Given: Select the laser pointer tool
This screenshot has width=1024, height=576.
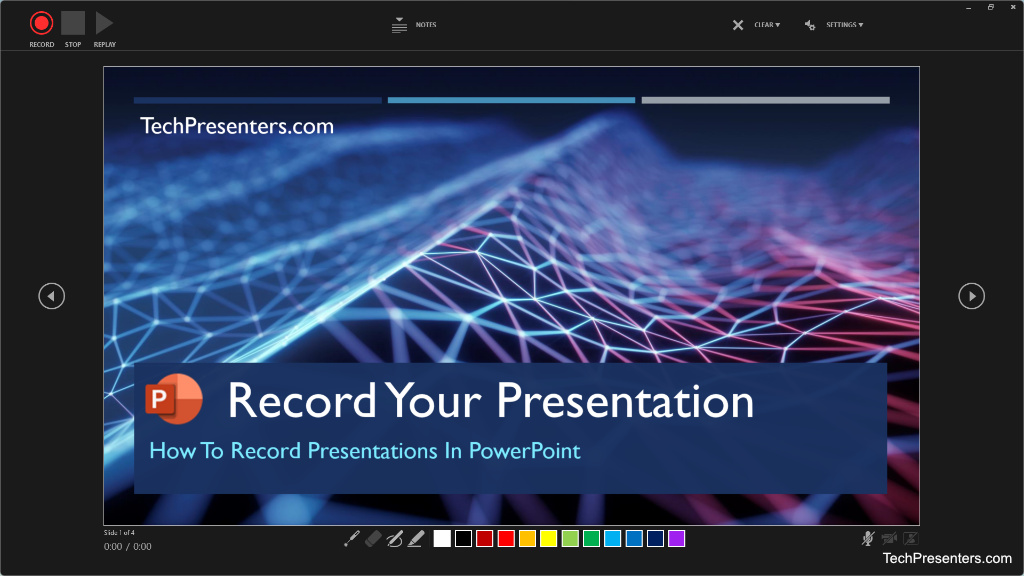Looking at the screenshot, I should point(351,539).
